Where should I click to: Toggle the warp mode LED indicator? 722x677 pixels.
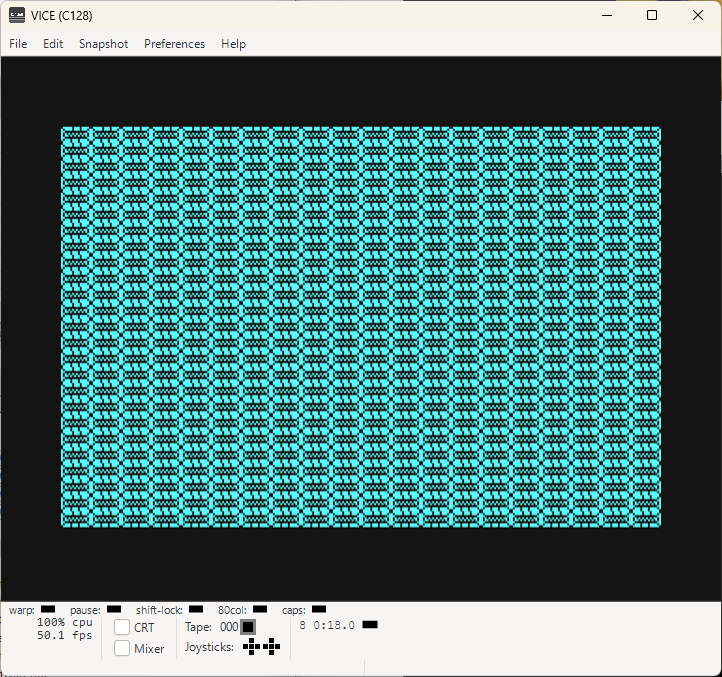tap(48, 609)
